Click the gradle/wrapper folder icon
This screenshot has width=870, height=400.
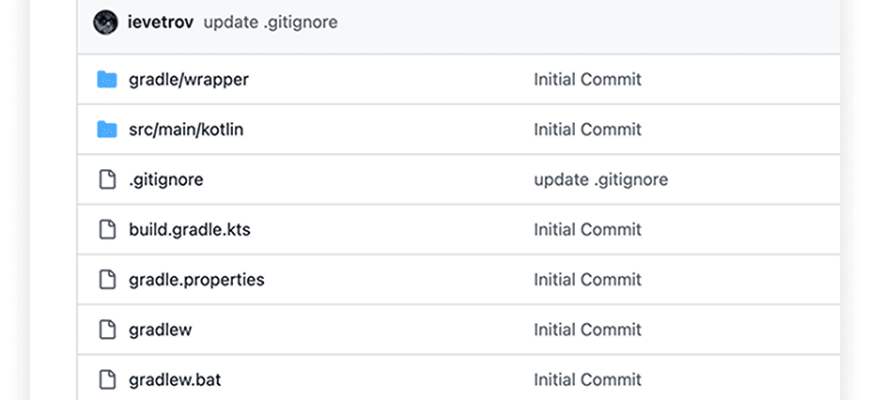[x=107, y=80]
